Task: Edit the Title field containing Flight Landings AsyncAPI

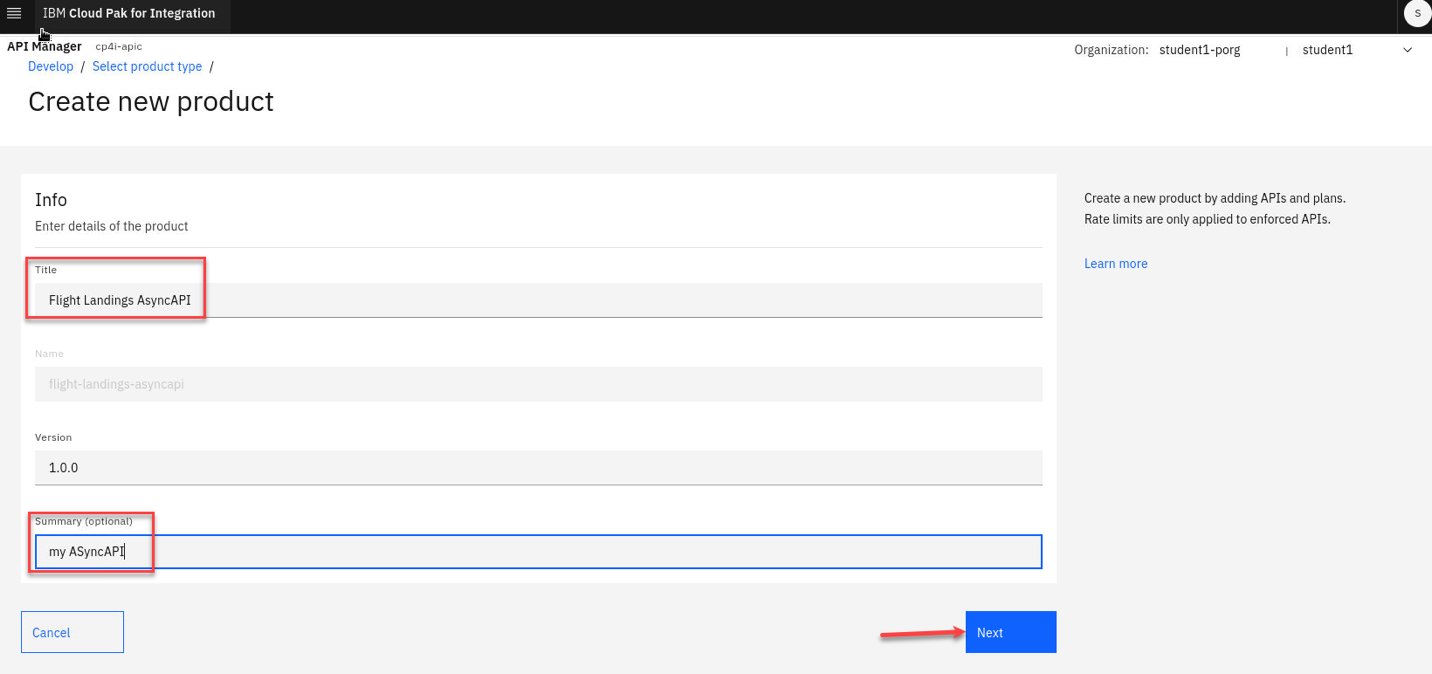Action: (x=300, y=300)
